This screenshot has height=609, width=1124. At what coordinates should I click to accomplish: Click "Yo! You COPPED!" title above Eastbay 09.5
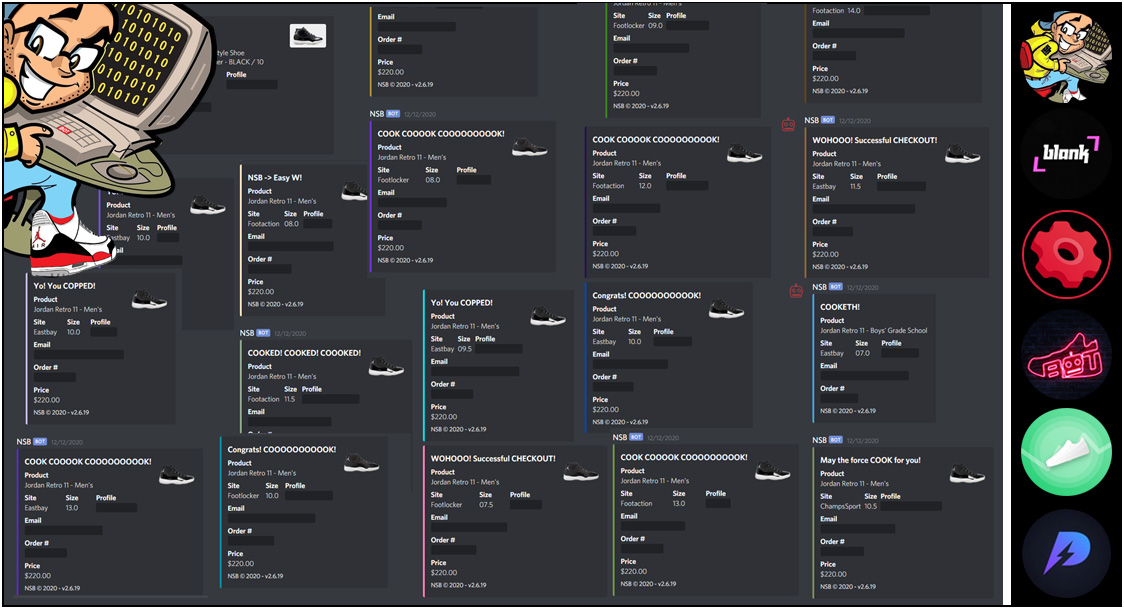tap(462, 303)
